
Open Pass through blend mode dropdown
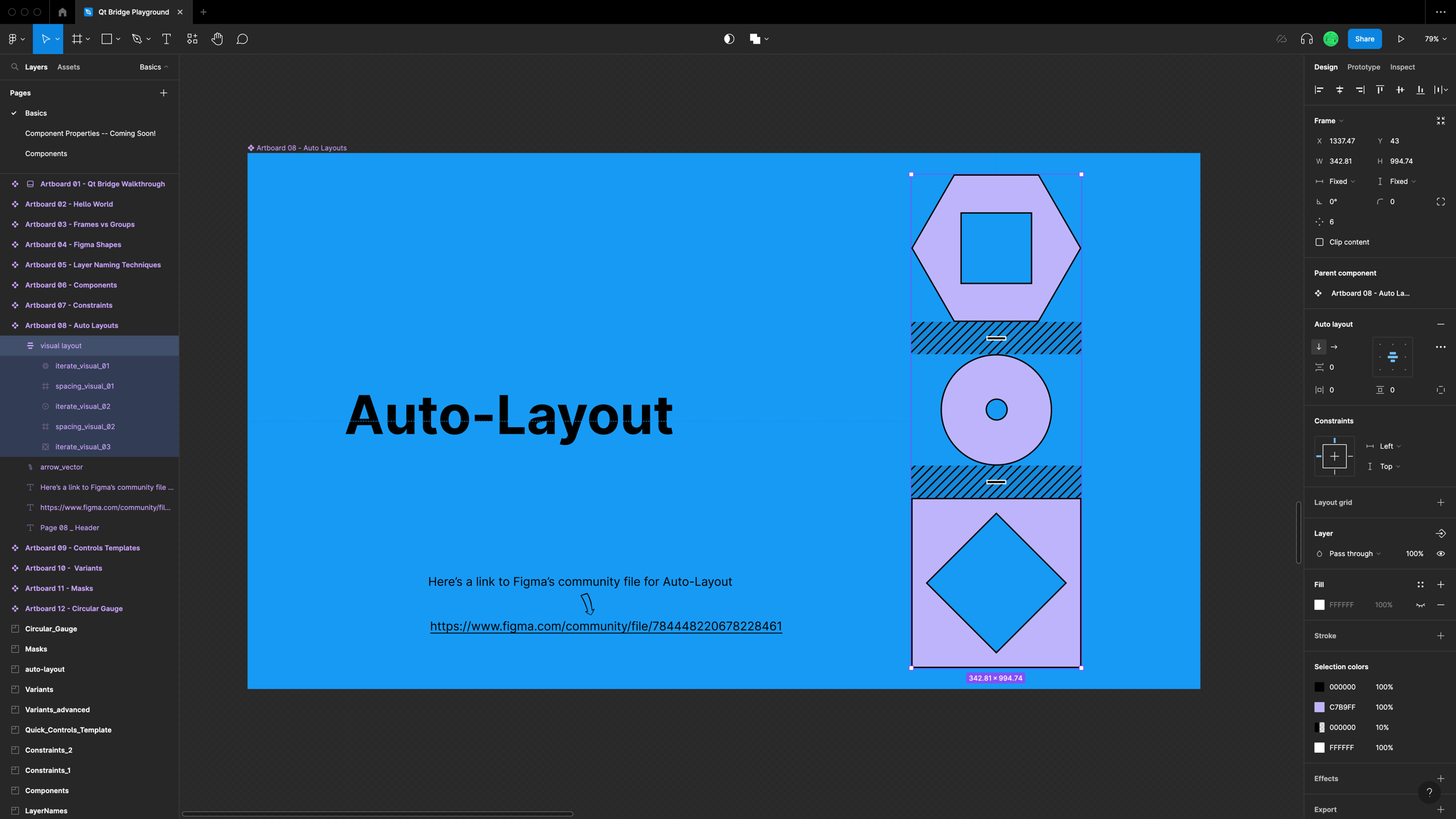(x=1354, y=554)
